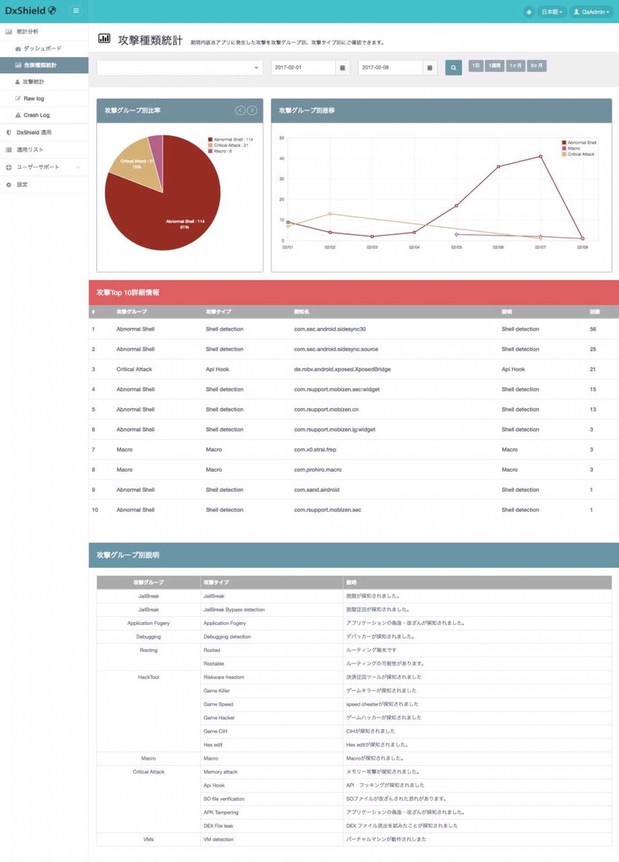Toggle Critical Attack in pie chart legend
Viewport: 619px width, 862px height.
(x=230, y=145)
